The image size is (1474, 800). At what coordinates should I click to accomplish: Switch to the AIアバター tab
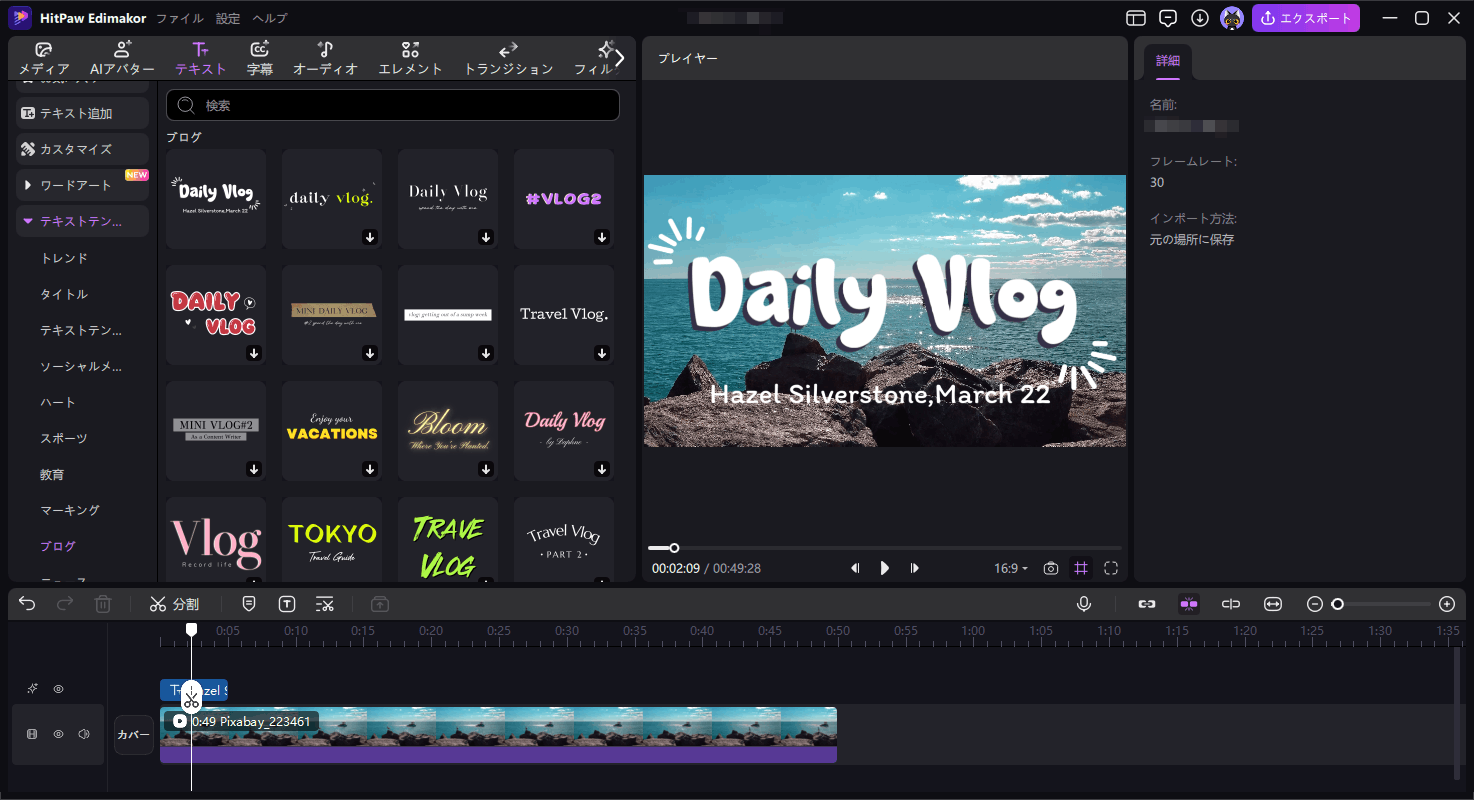[122, 59]
